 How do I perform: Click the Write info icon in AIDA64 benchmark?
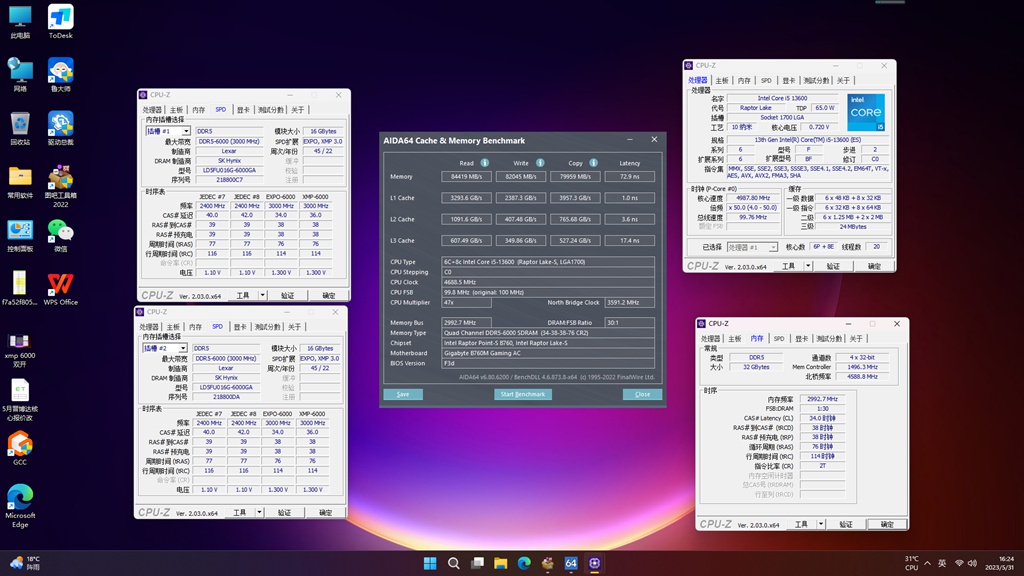540,163
